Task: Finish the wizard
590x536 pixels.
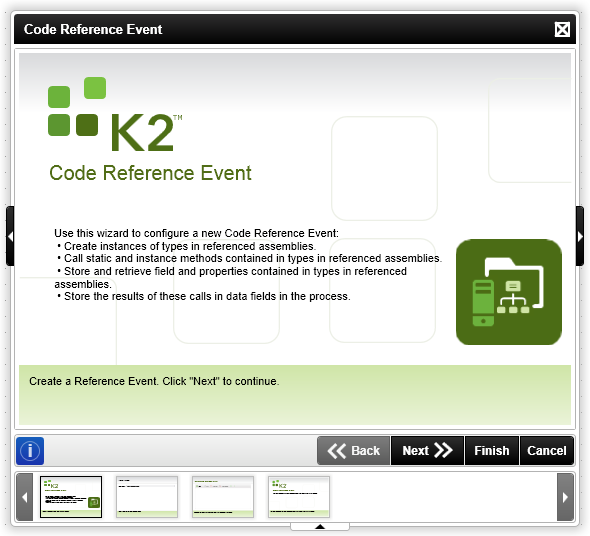Action: coord(491,451)
